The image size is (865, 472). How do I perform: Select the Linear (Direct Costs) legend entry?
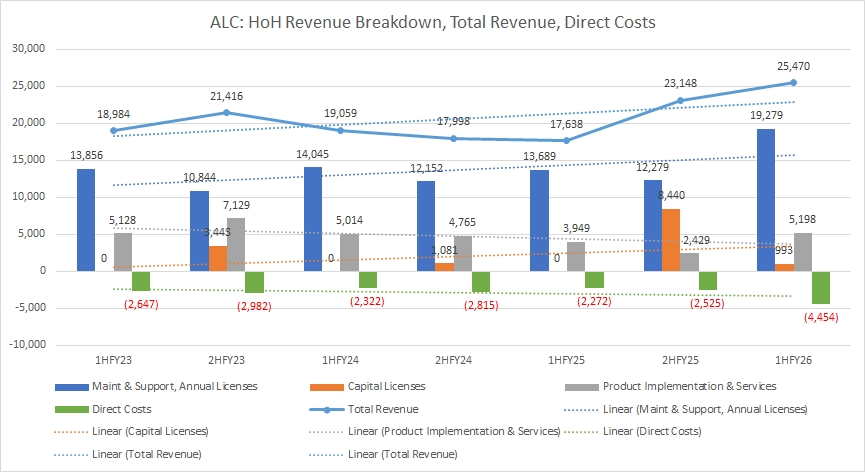pyautogui.click(x=639, y=430)
